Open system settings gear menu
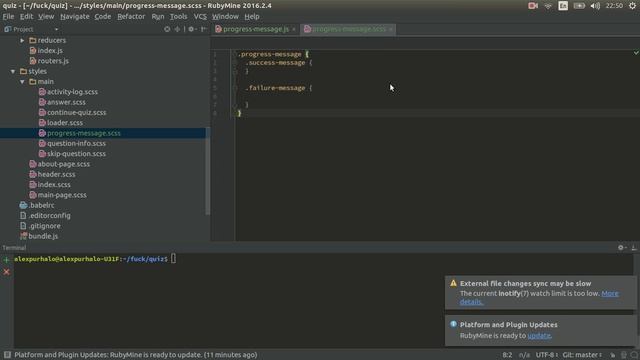The height and width of the screenshot is (360, 640). [633, 6]
